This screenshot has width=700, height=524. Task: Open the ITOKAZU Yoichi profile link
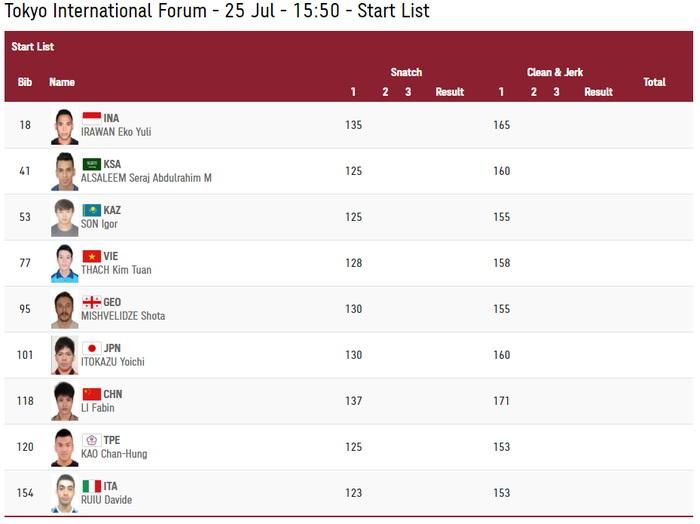pos(112,362)
